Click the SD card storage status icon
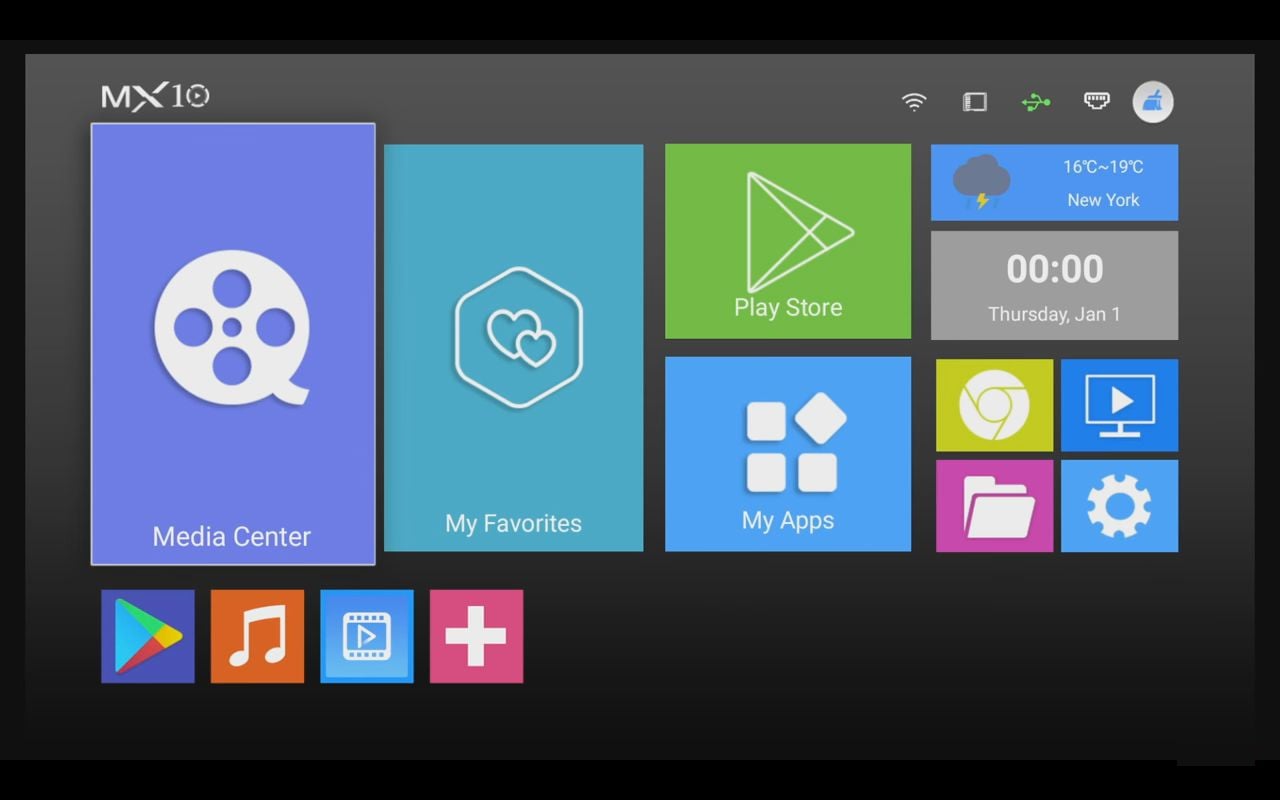This screenshot has height=800, width=1280. [975, 101]
